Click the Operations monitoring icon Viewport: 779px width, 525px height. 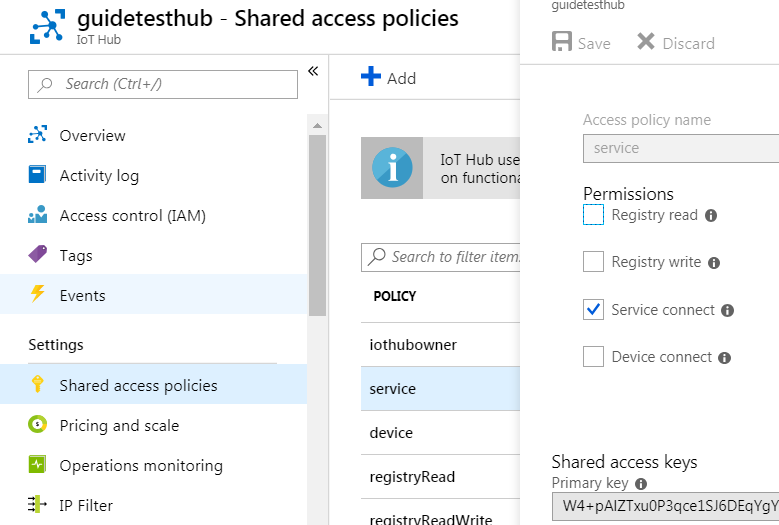point(37,464)
